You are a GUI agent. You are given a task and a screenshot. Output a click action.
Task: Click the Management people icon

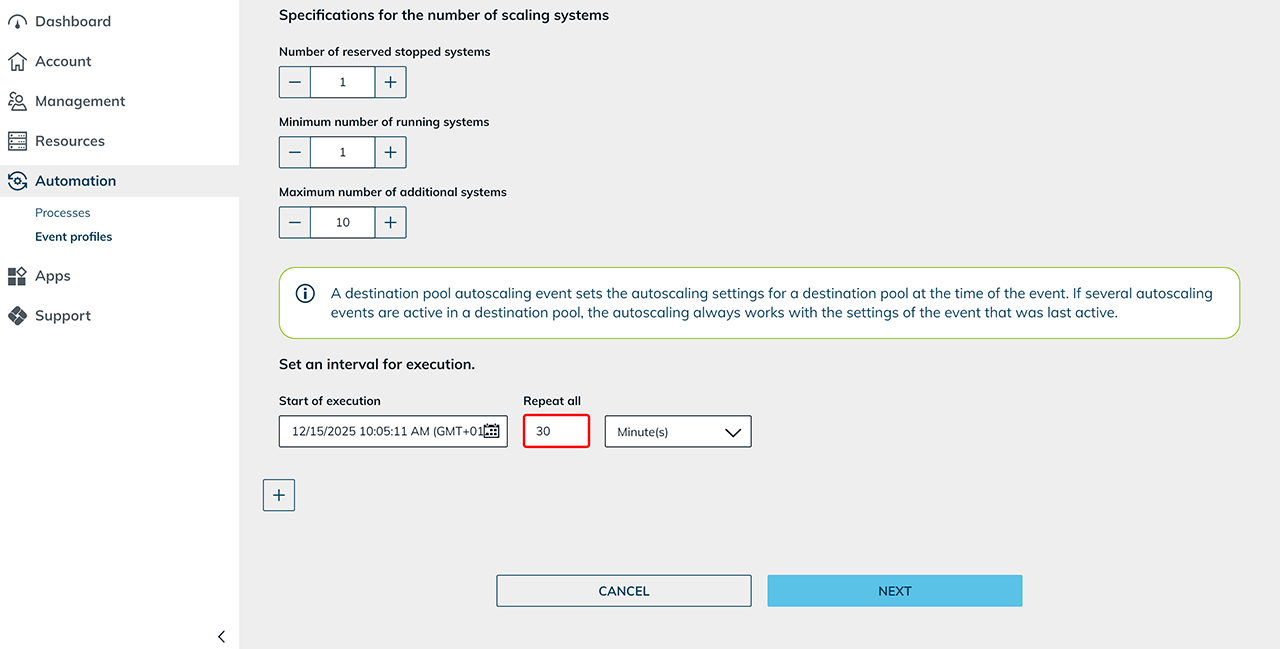pyautogui.click(x=17, y=101)
